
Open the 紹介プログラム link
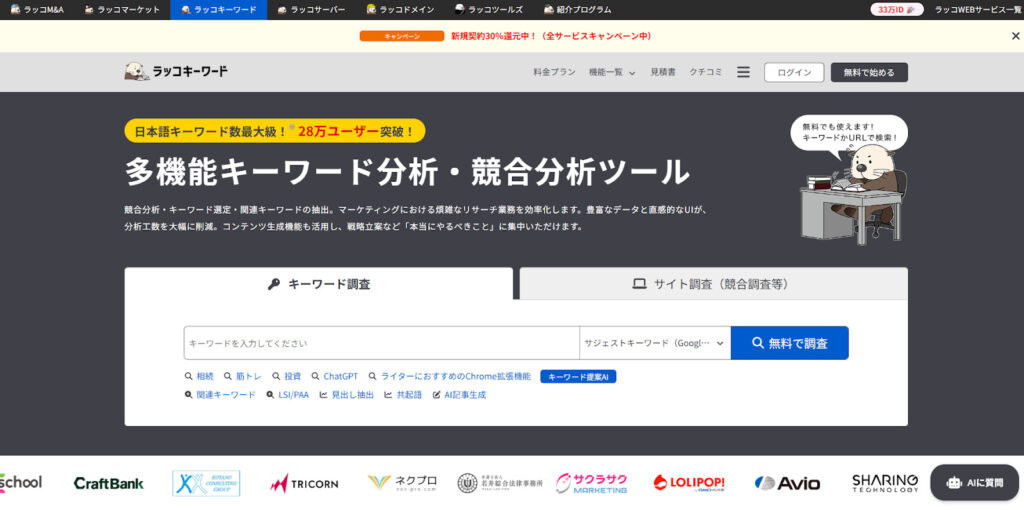pyautogui.click(x=577, y=10)
